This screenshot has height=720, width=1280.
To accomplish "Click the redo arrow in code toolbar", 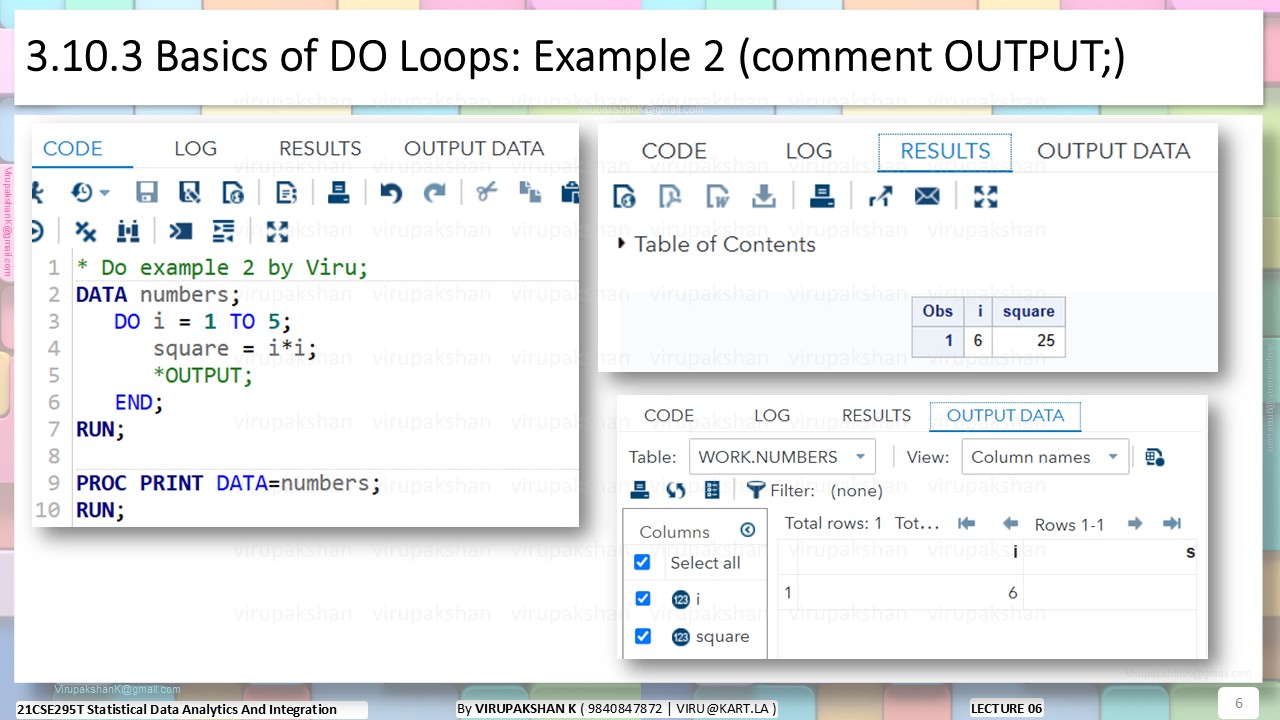I will tap(435, 192).
